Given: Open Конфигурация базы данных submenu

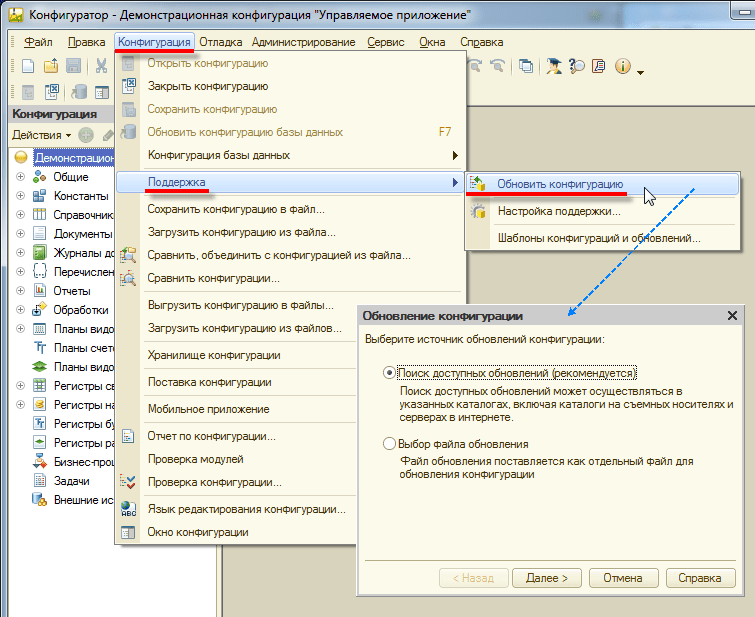Looking at the screenshot, I should point(288,155).
